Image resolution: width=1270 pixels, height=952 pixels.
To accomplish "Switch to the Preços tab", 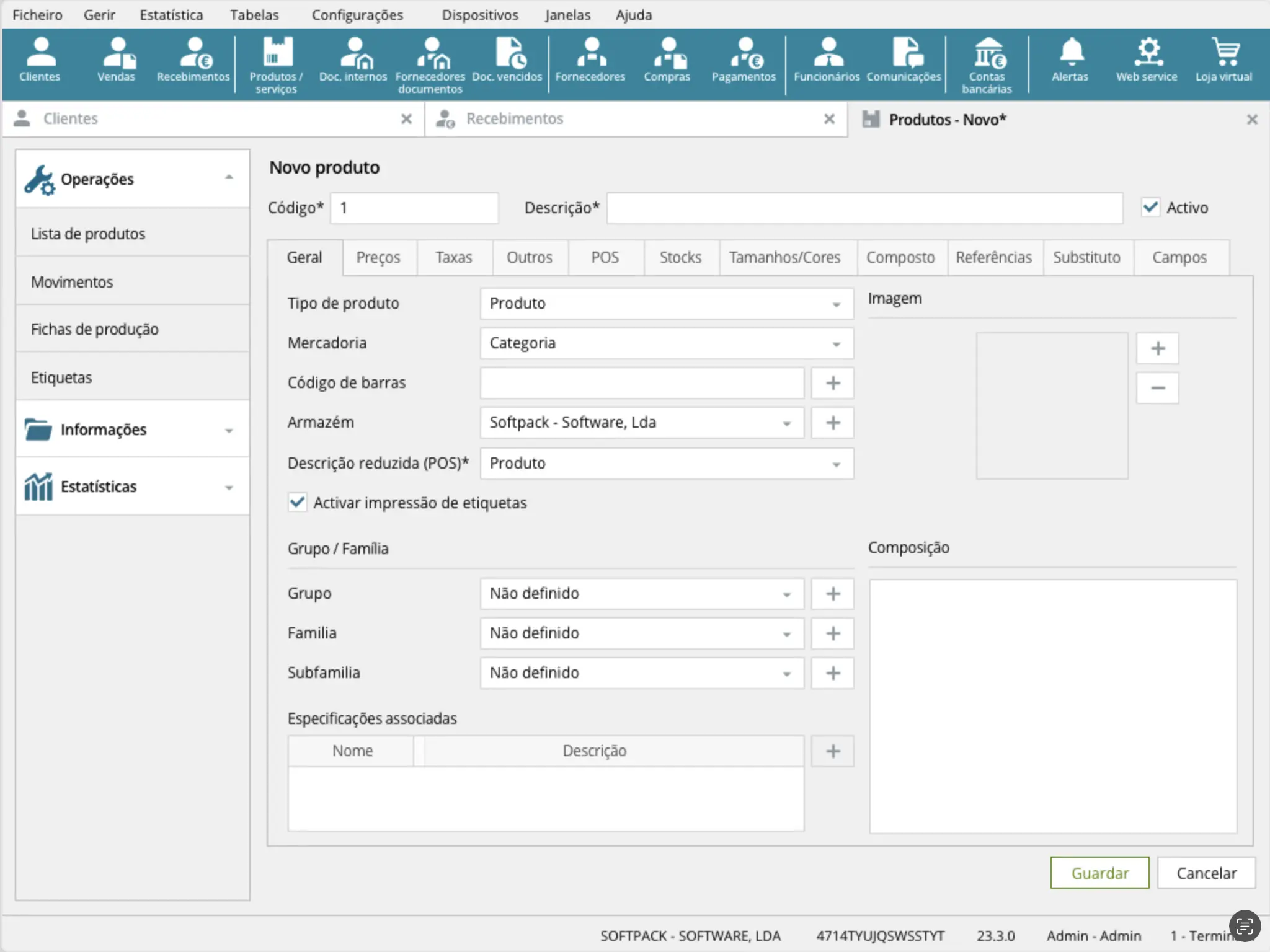I will 378,257.
